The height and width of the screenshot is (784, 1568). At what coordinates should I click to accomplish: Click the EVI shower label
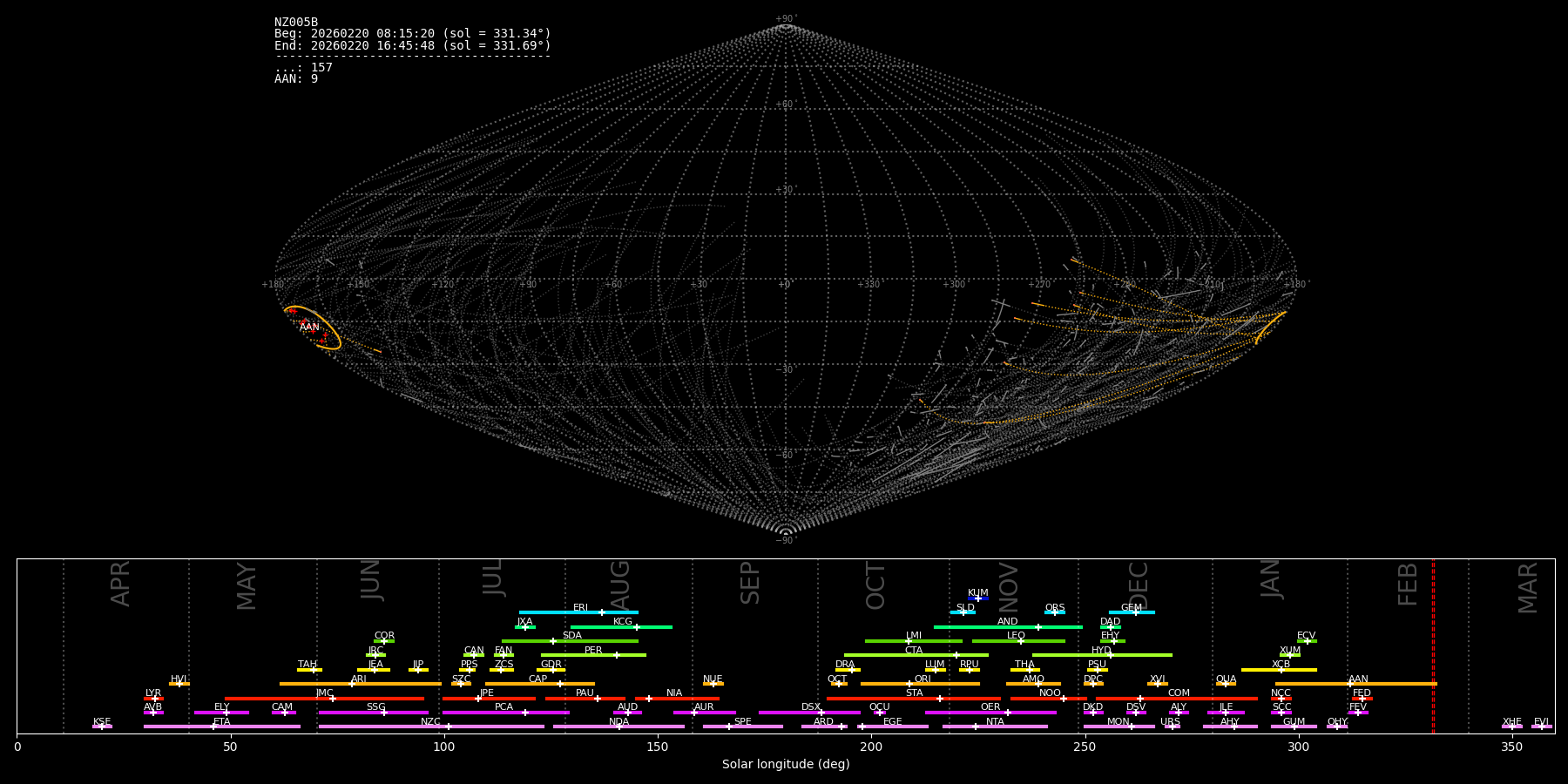click(x=1541, y=722)
